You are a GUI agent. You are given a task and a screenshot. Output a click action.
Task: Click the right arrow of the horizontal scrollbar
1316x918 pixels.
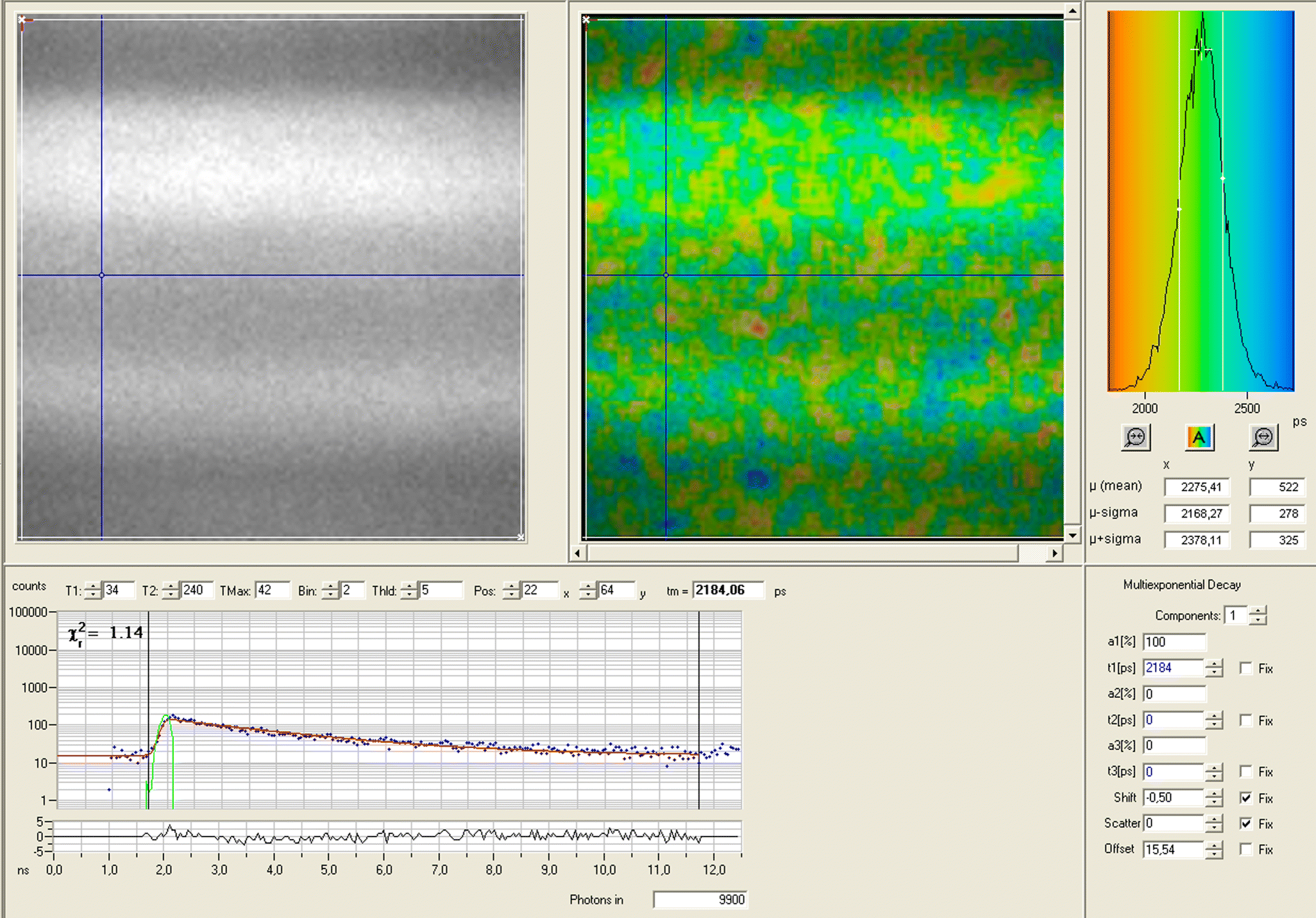tap(1056, 553)
